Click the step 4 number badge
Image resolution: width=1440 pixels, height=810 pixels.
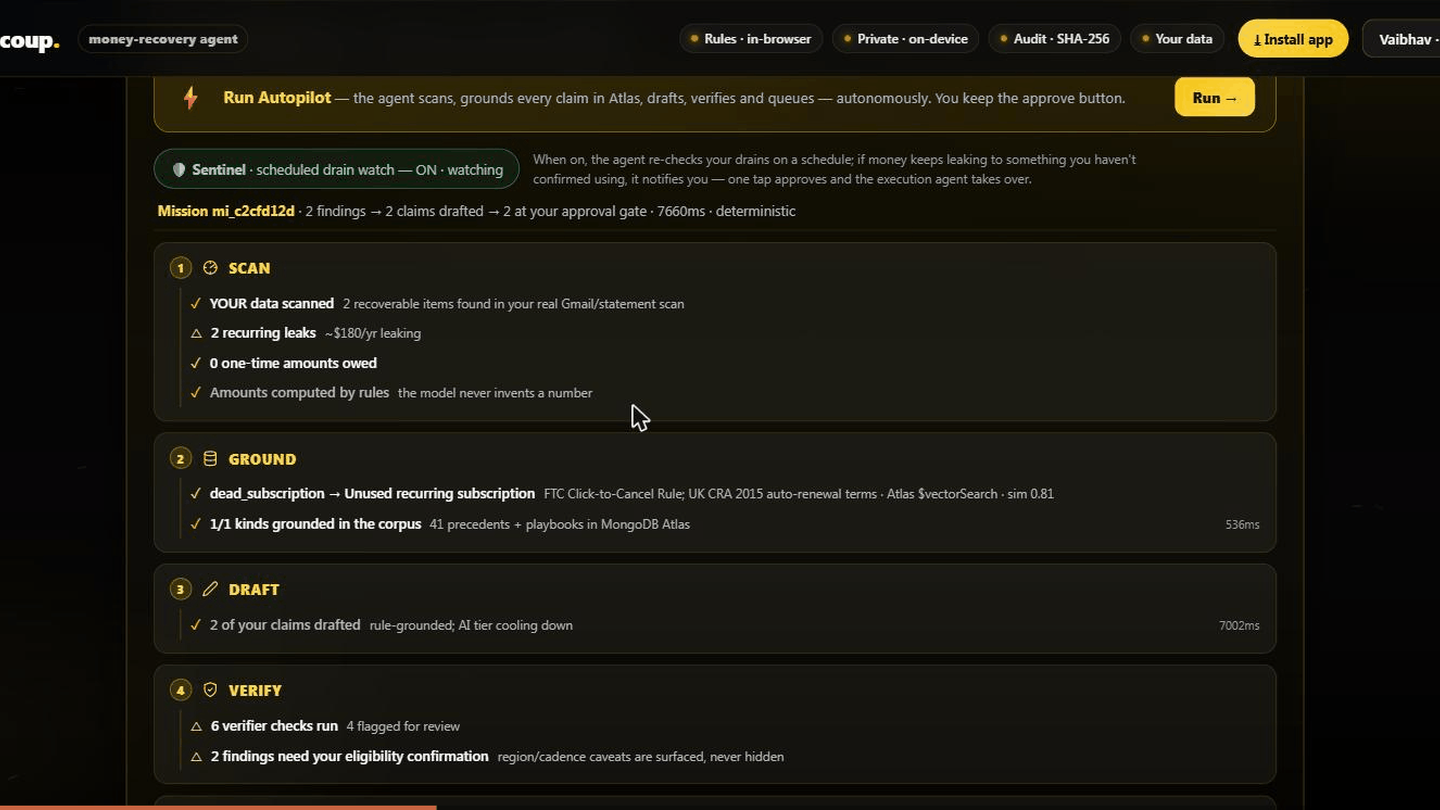[180, 690]
